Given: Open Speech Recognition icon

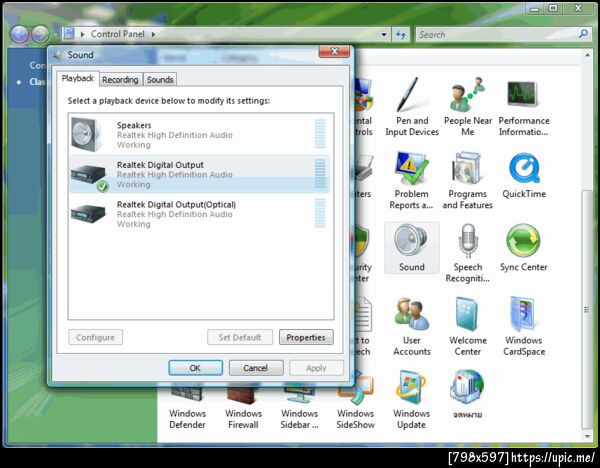Looking at the screenshot, I should (x=467, y=253).
